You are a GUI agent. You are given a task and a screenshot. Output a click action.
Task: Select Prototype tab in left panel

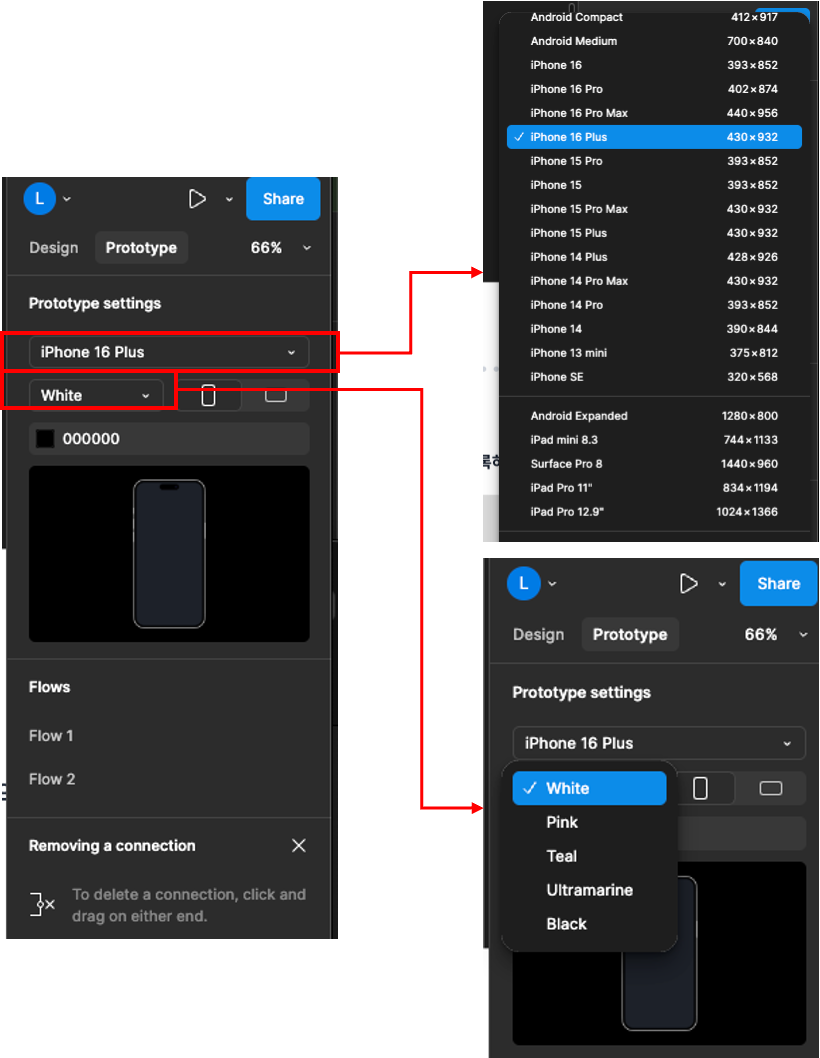[141, 248]
